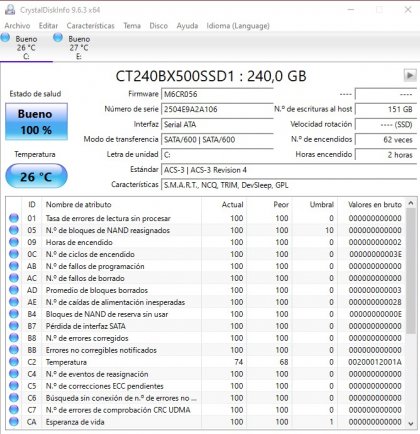Select row 'Tasa de errores de lectura sin procesar'
Image resolution: width=420 pixels, height=434 pixels.
tap(206, 218)
